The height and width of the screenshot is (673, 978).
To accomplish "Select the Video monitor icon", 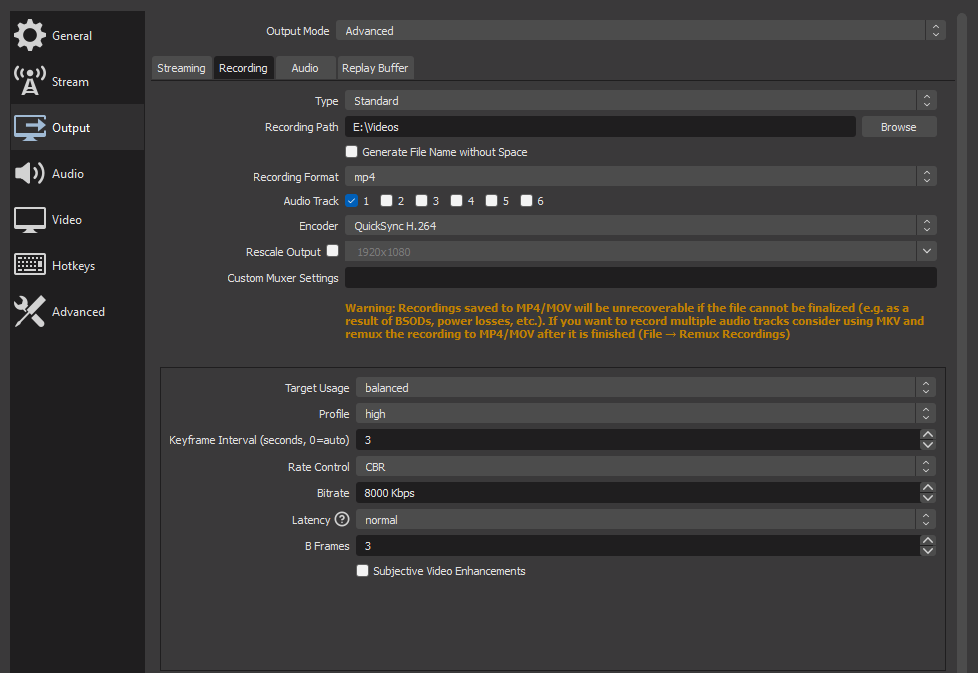I will 30,220.
